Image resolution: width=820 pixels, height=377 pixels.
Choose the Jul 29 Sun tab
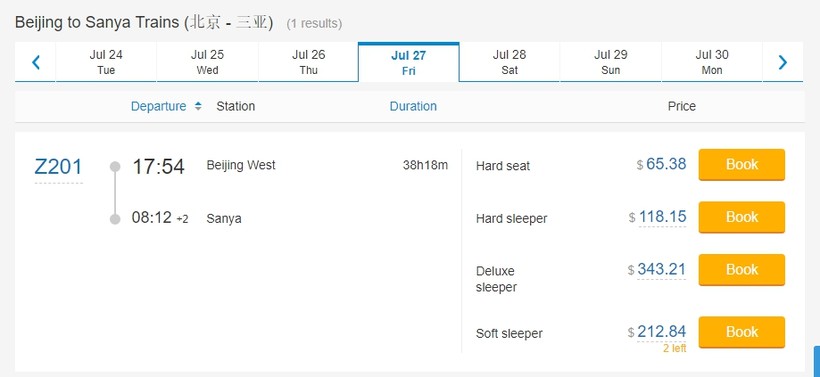610,62
